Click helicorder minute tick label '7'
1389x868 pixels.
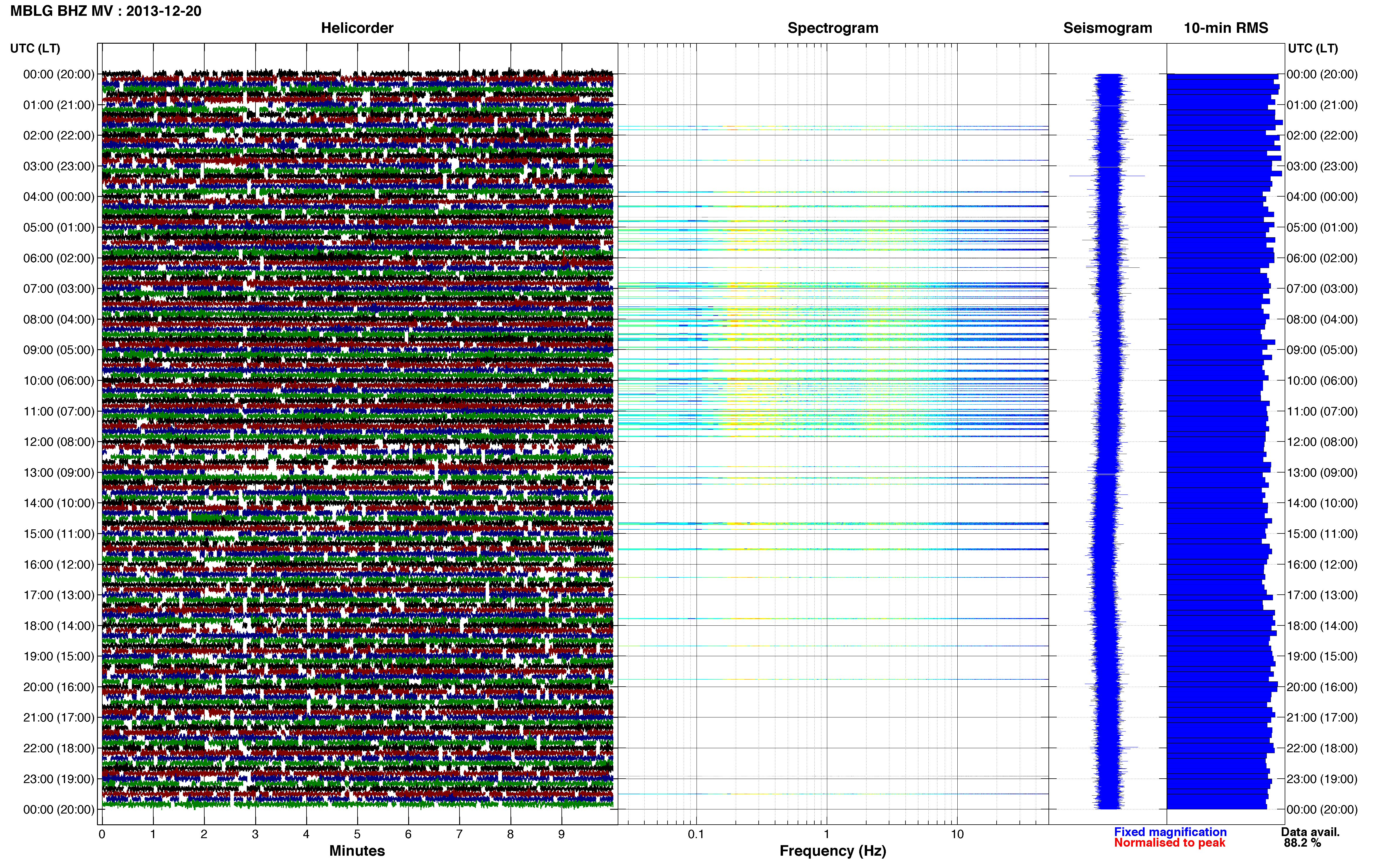pos(459,834)
